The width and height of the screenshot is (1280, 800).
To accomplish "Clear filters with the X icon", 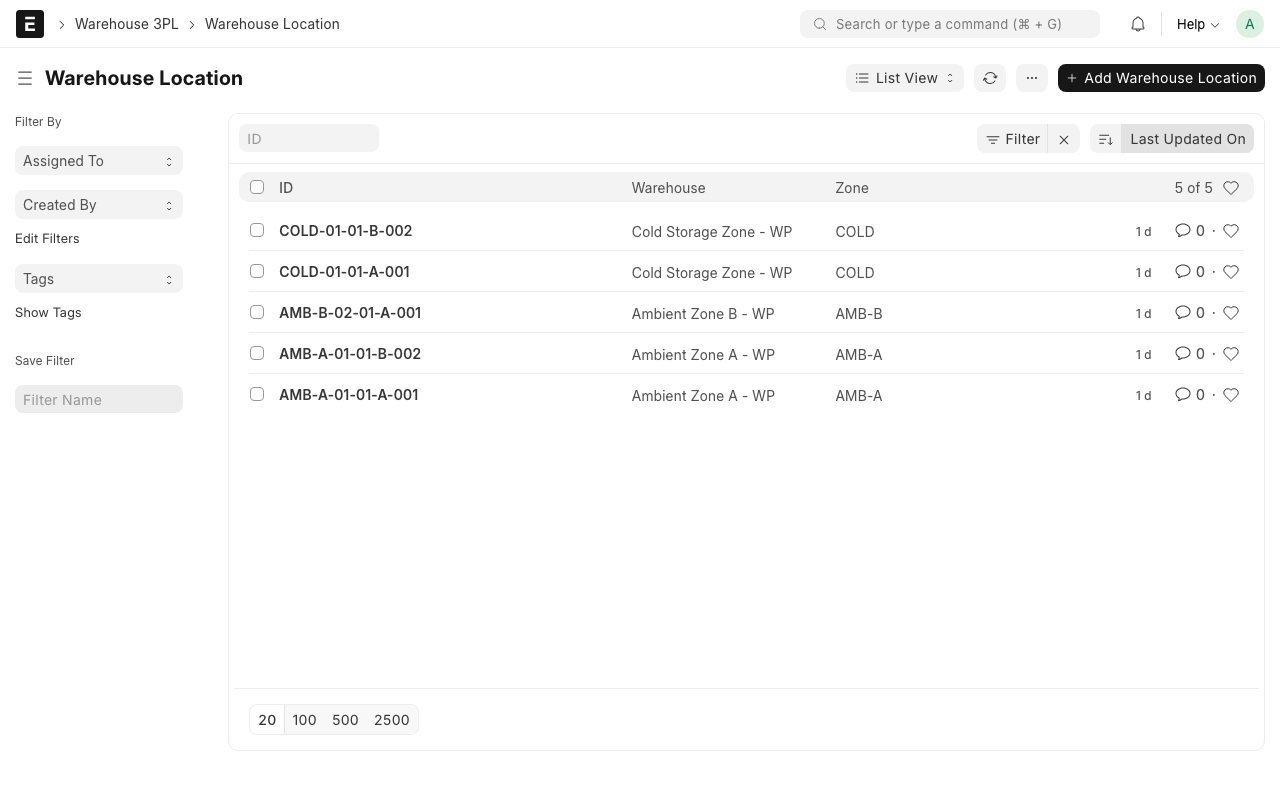I will (1064, 140).
